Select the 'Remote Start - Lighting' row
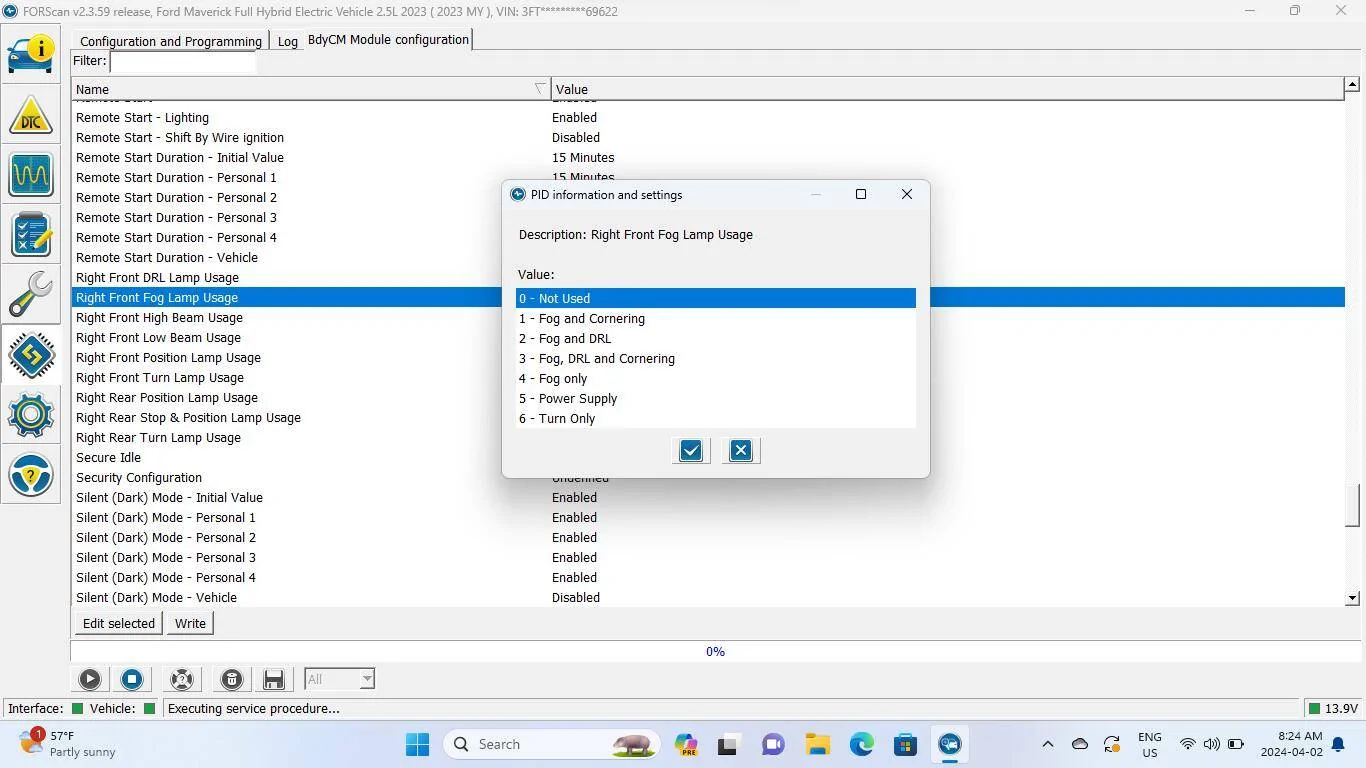1366x768 pixels. 708,117
